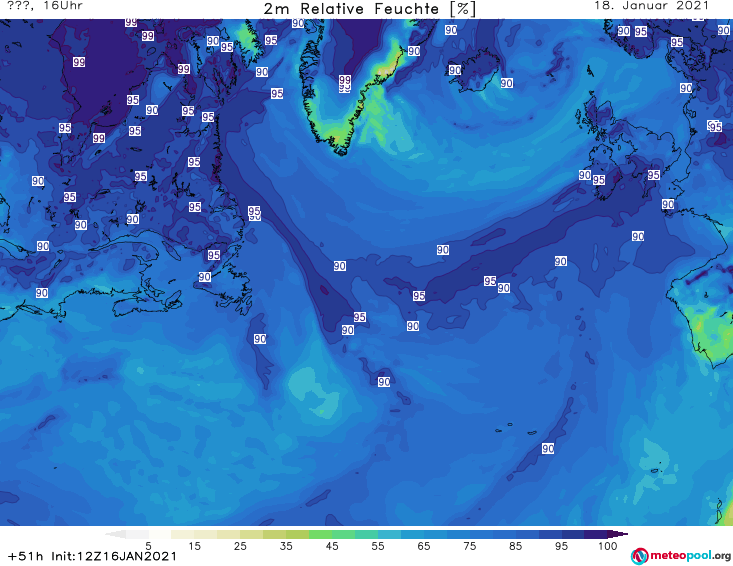Click the meteopool.org logo
The width and height of the screenshot is (733, 566).
coord(681,556)
